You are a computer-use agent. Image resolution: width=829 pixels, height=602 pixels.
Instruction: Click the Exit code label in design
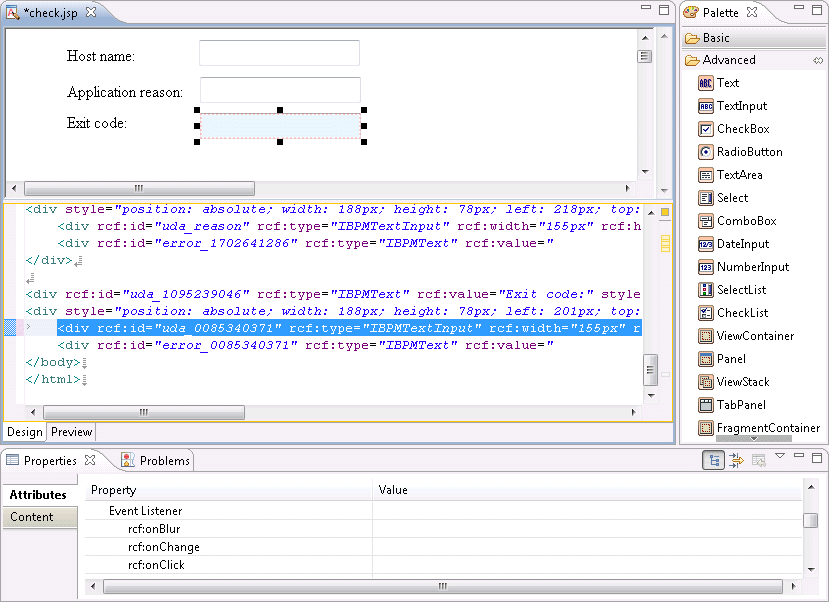point(97,123)
